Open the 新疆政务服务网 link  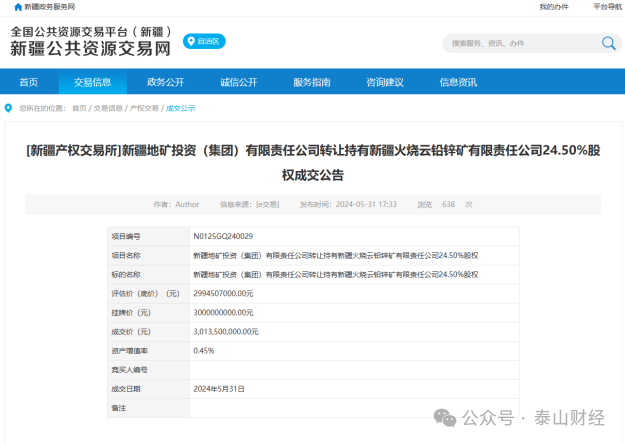coord(49,7)
